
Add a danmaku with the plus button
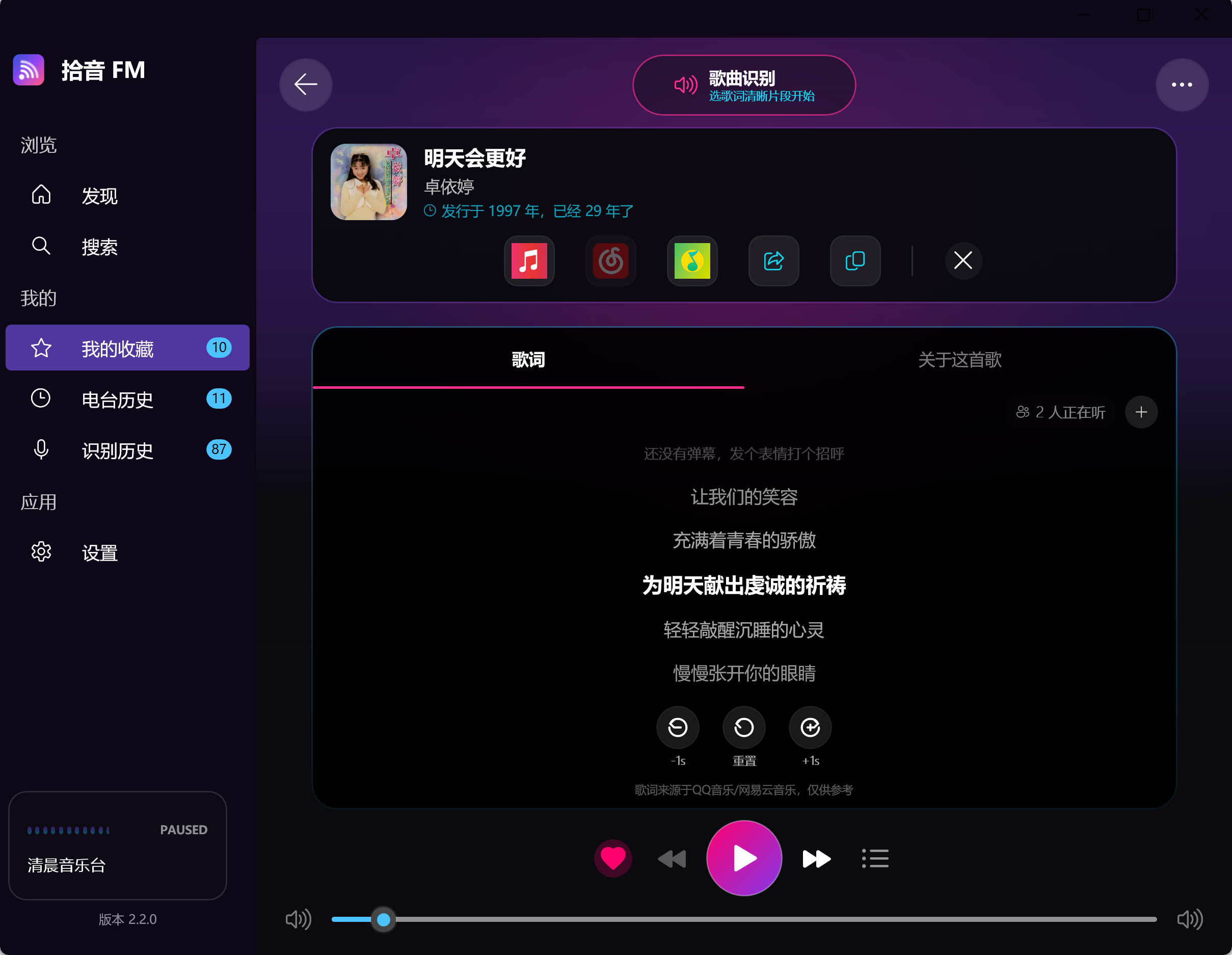1141,412
